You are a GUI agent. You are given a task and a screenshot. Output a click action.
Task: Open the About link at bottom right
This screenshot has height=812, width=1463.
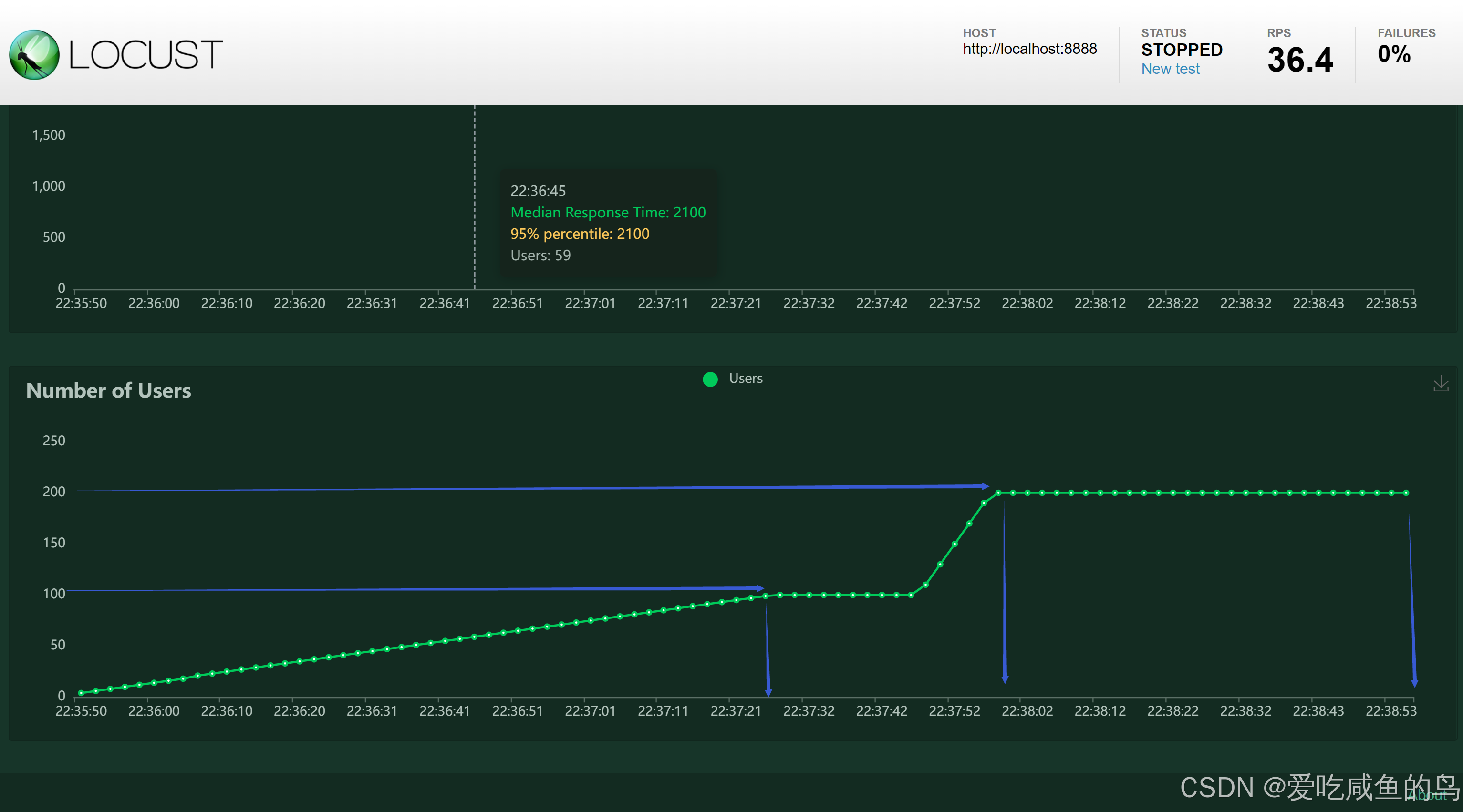point(1428,795)
